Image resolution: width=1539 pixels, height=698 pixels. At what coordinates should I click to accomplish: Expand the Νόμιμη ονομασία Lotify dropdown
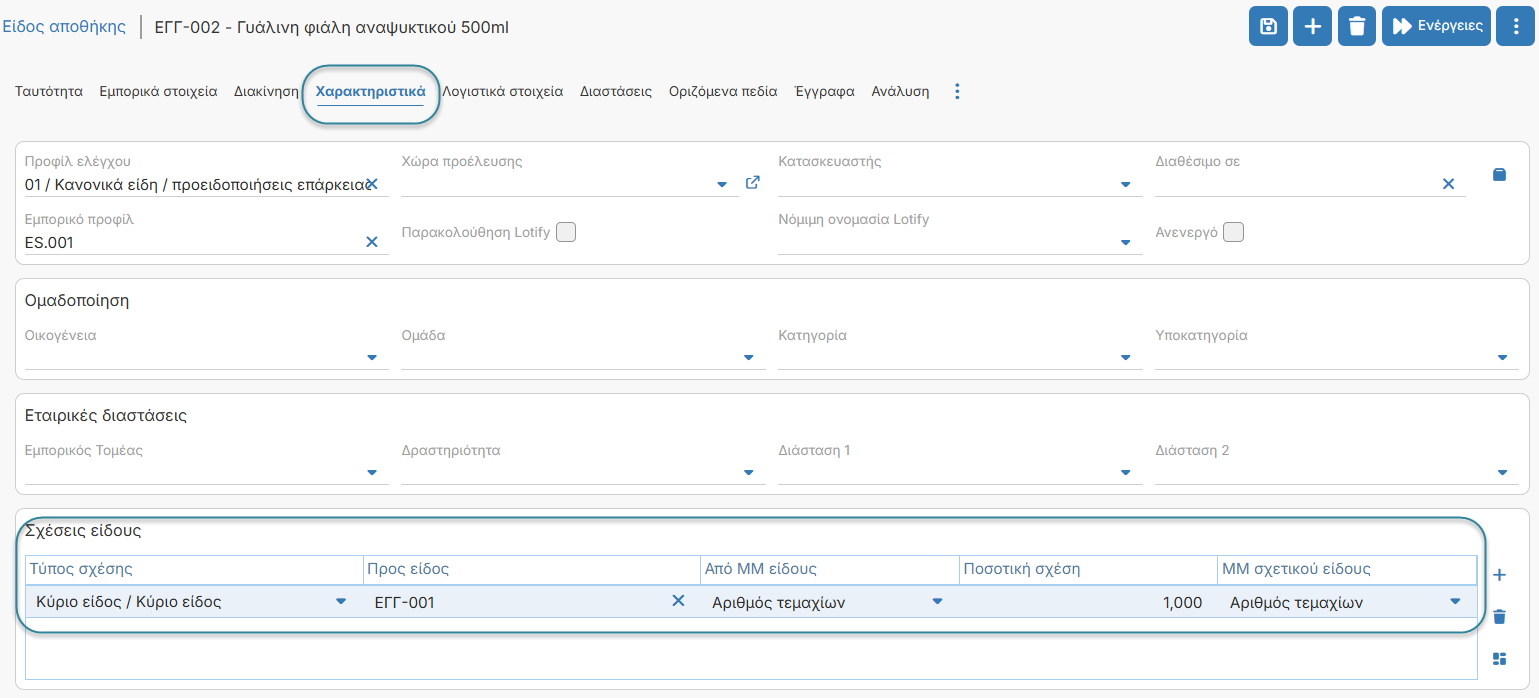pyautogui.click(x=1125, y=243)
